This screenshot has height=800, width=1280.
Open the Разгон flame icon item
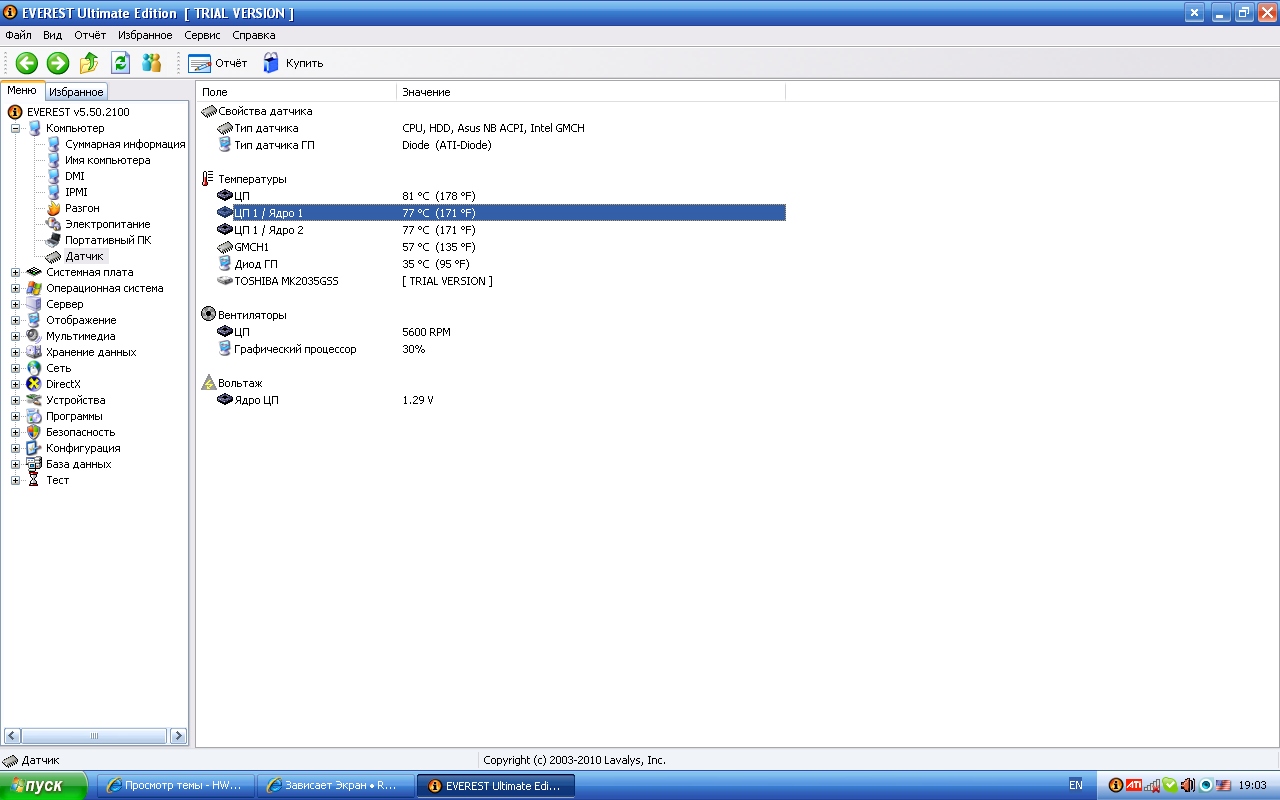point(54,208)
